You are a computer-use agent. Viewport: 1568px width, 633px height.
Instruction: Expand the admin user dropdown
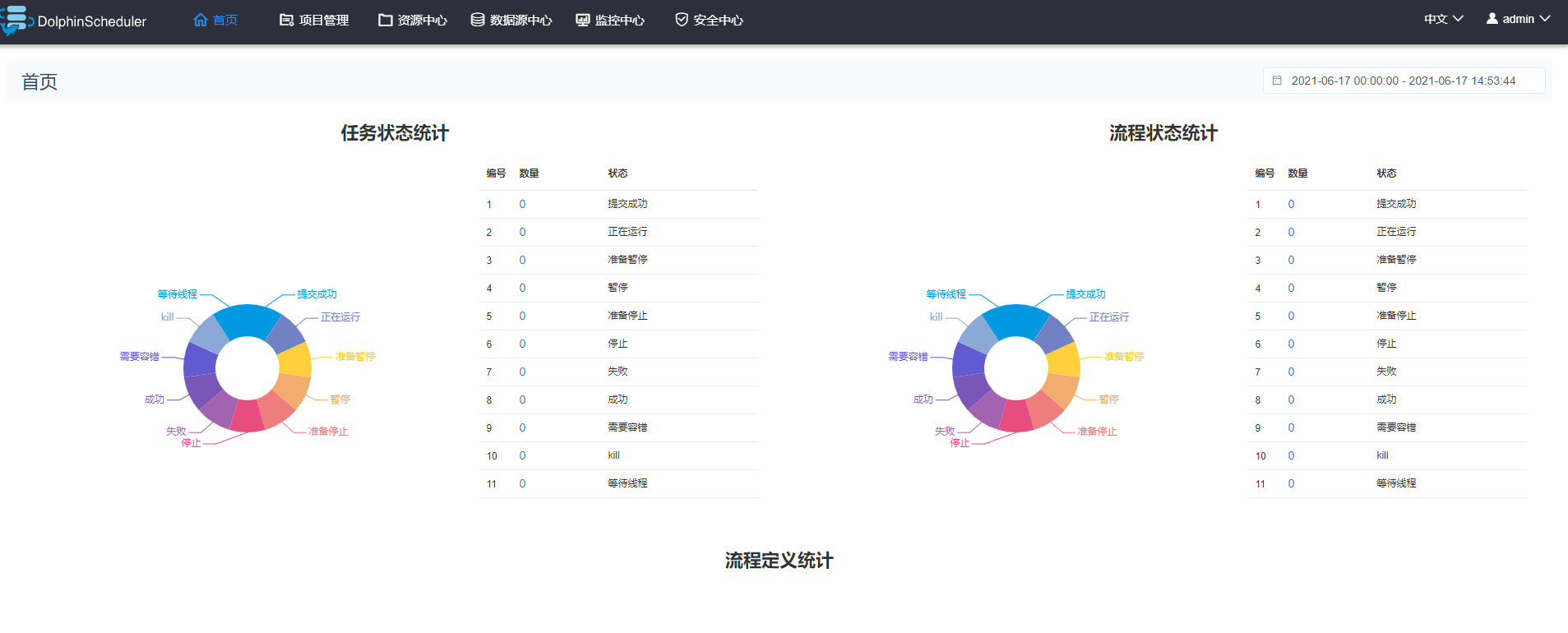click(x=1518, y=19)
